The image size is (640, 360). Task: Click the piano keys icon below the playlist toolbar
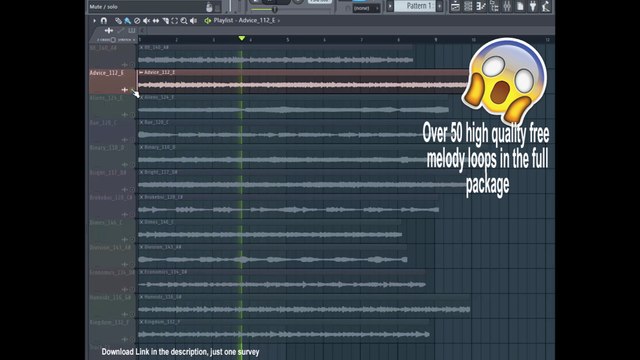132,31
